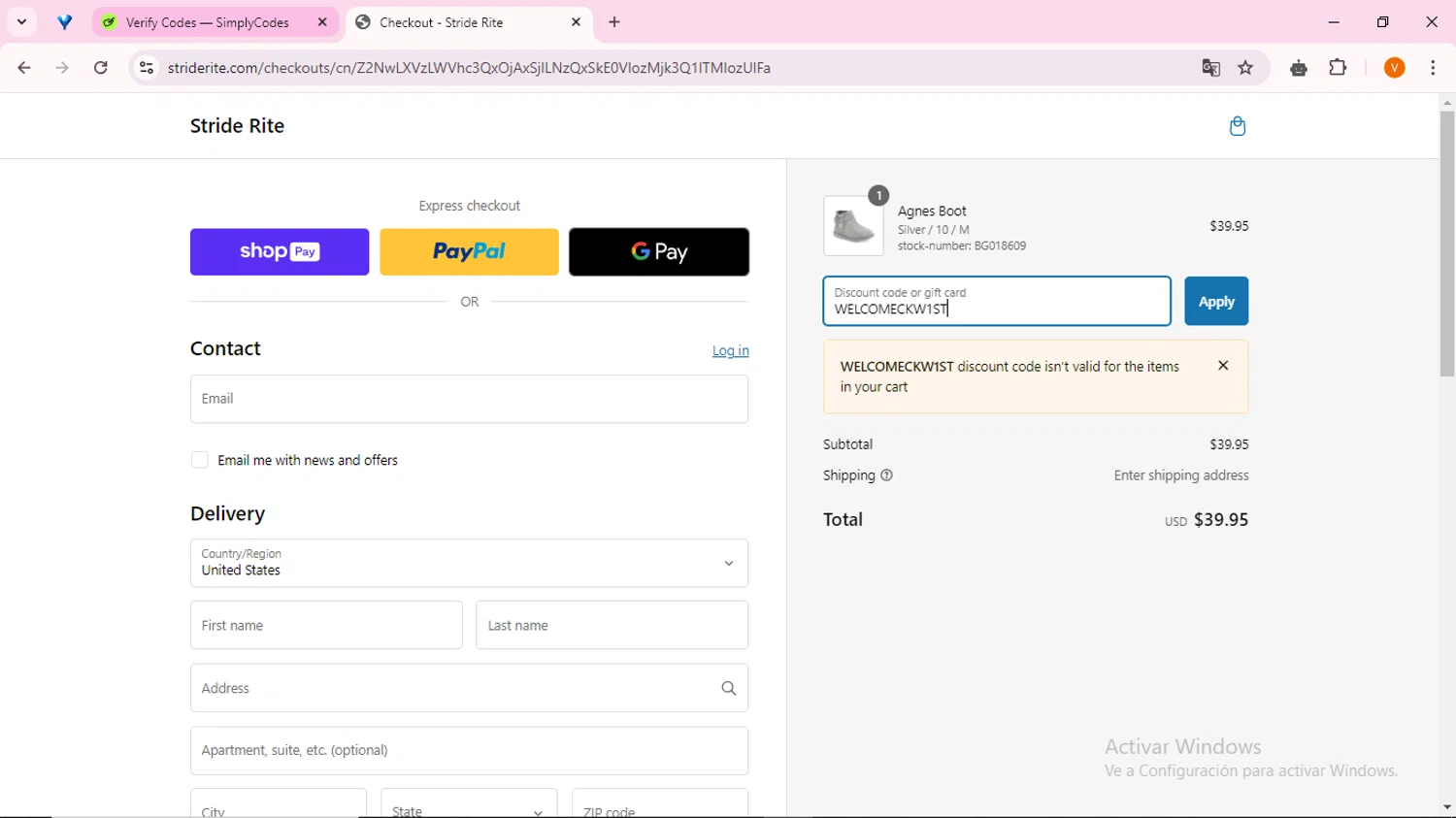Click the translate page icon
The width and height of the screenshot is (1456, 818).
point(1210,68)
